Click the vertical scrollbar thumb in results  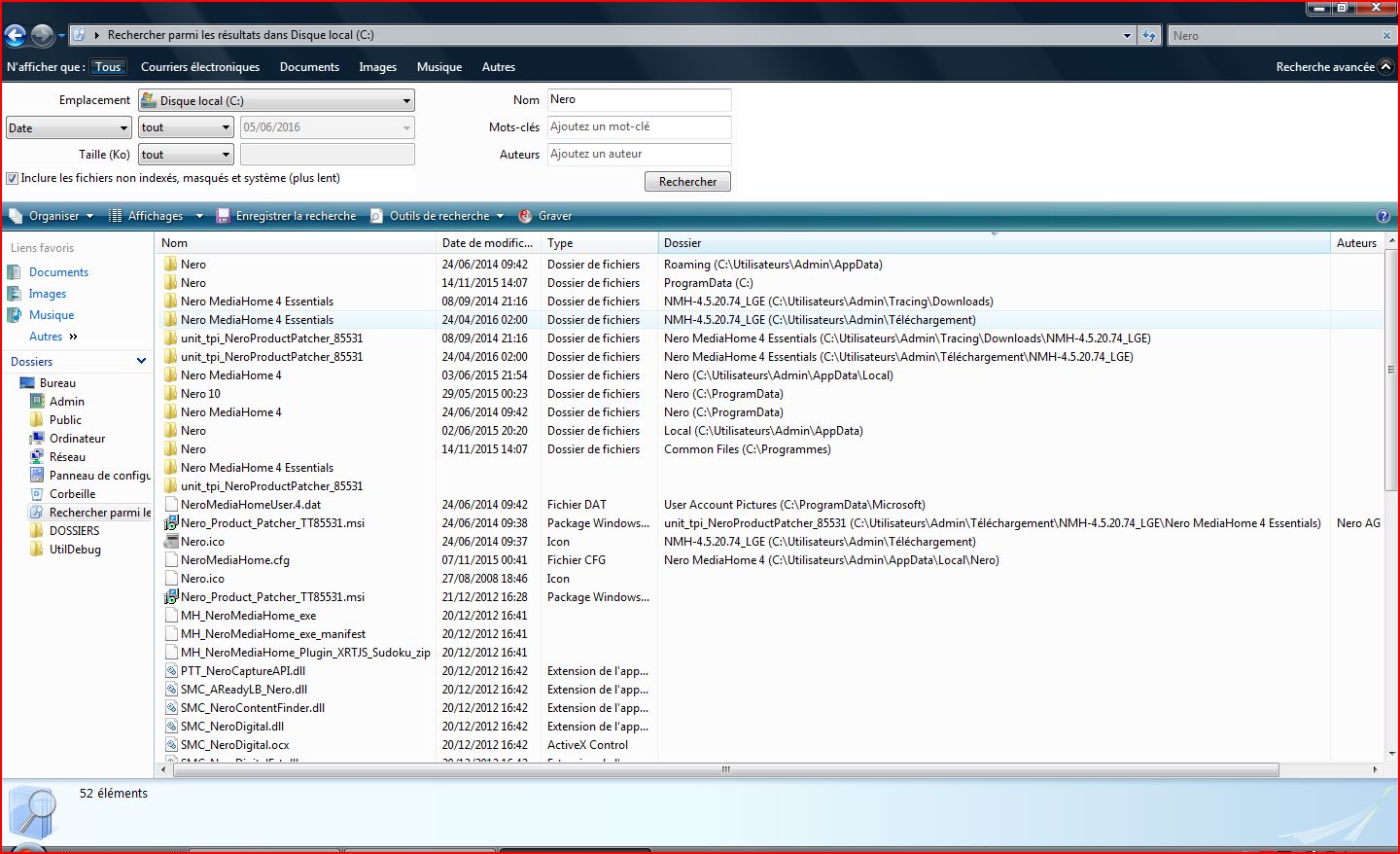1391,370
